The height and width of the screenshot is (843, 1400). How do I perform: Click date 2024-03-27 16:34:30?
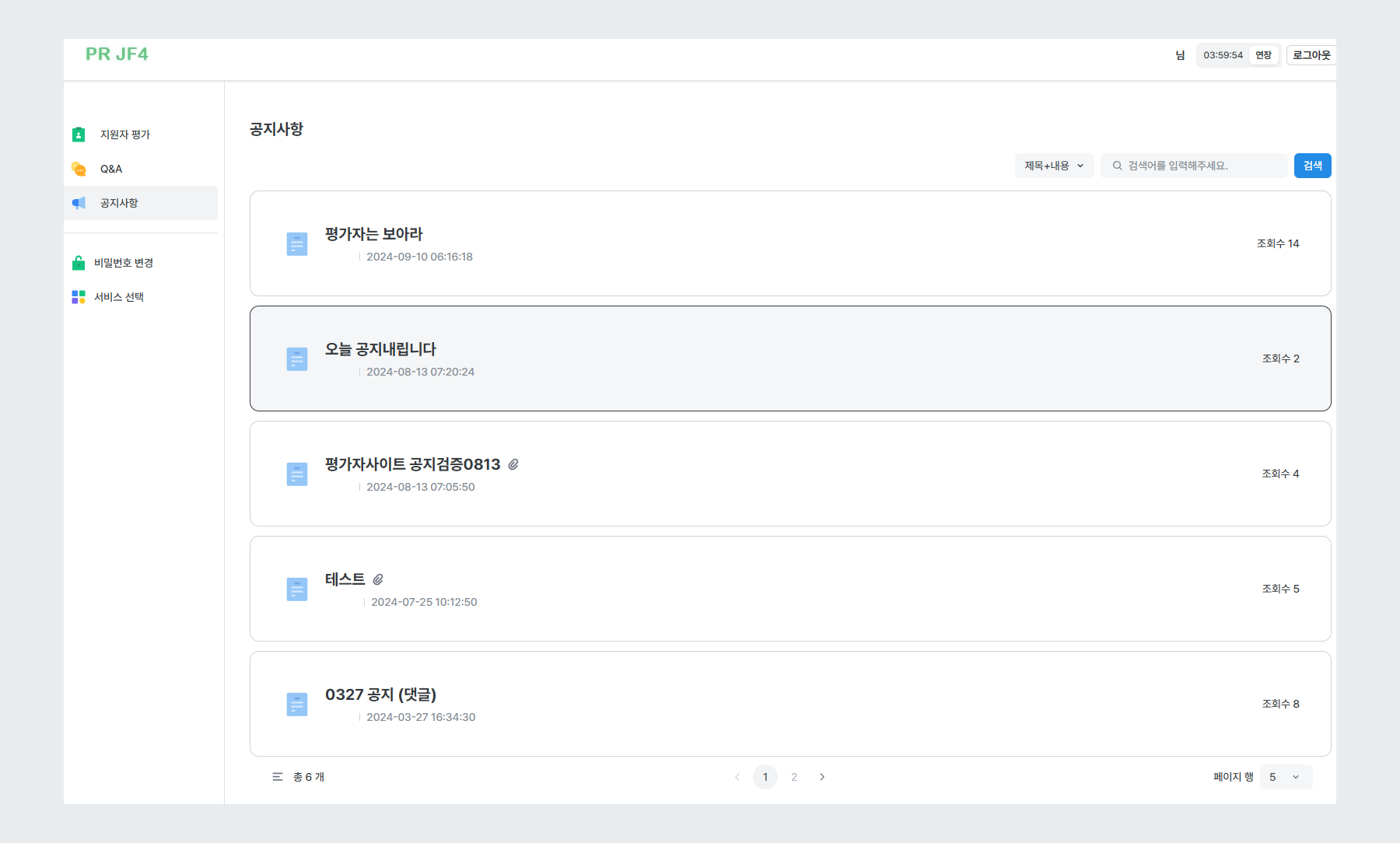[x=421, y=717]
